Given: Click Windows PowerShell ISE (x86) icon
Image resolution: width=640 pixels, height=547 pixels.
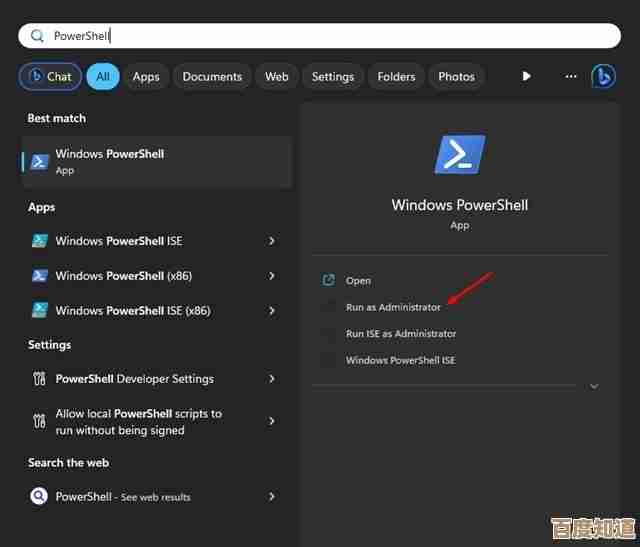Looking at the screenshot, I should click(x=40, y=311).
